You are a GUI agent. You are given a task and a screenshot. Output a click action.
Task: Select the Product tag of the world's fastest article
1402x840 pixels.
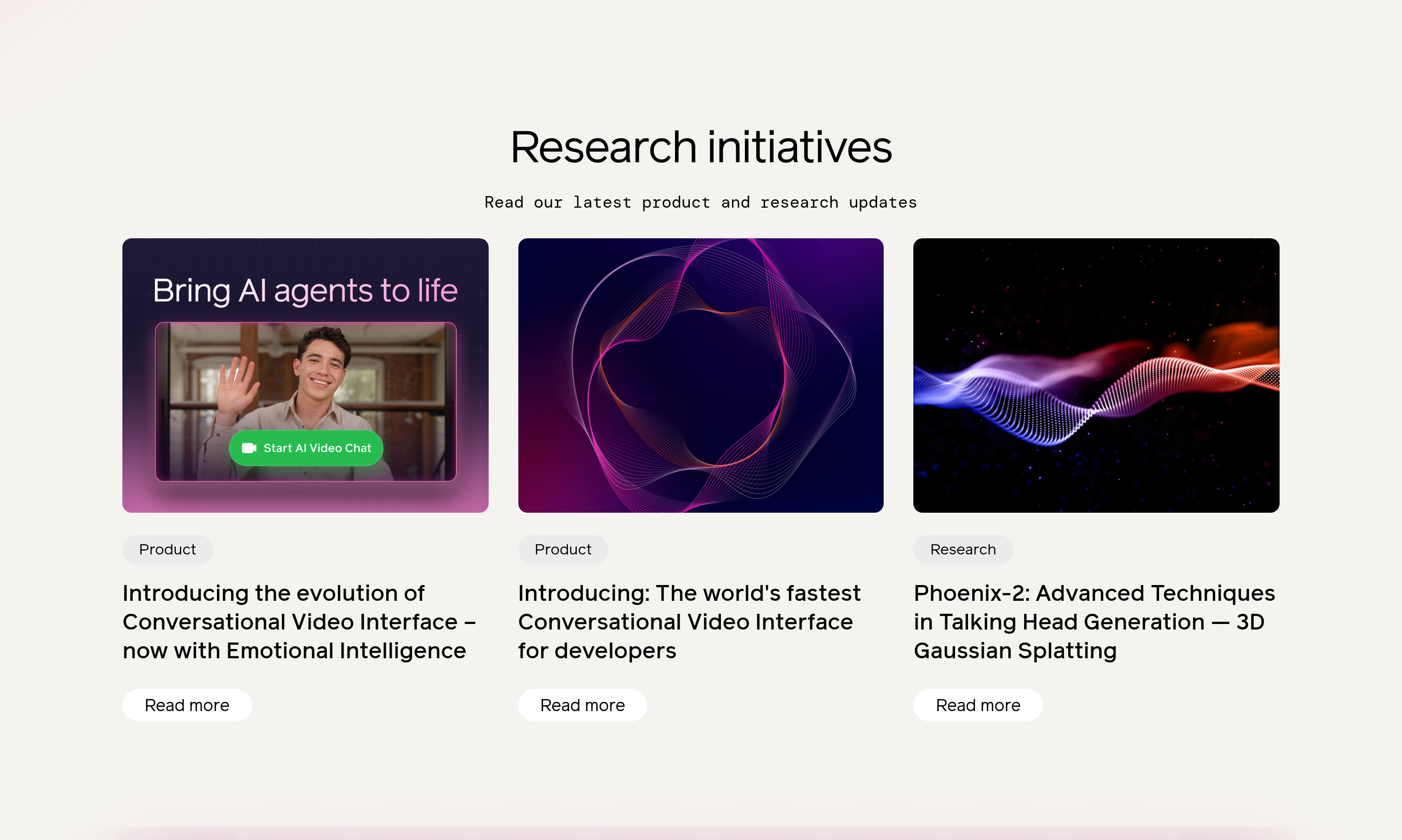click(563, 550)
